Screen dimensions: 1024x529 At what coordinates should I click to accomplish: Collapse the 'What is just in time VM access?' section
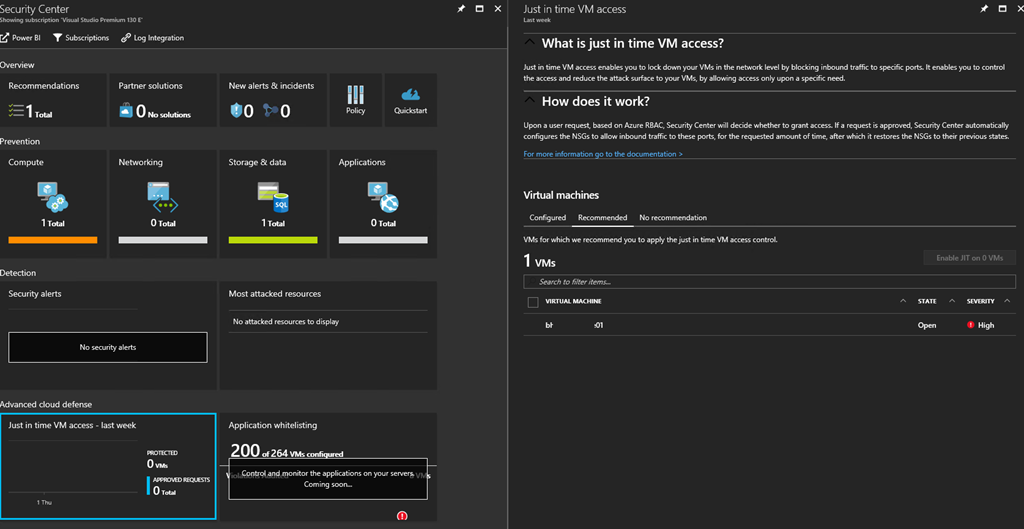pyautogui.click(x=530, y=44)
